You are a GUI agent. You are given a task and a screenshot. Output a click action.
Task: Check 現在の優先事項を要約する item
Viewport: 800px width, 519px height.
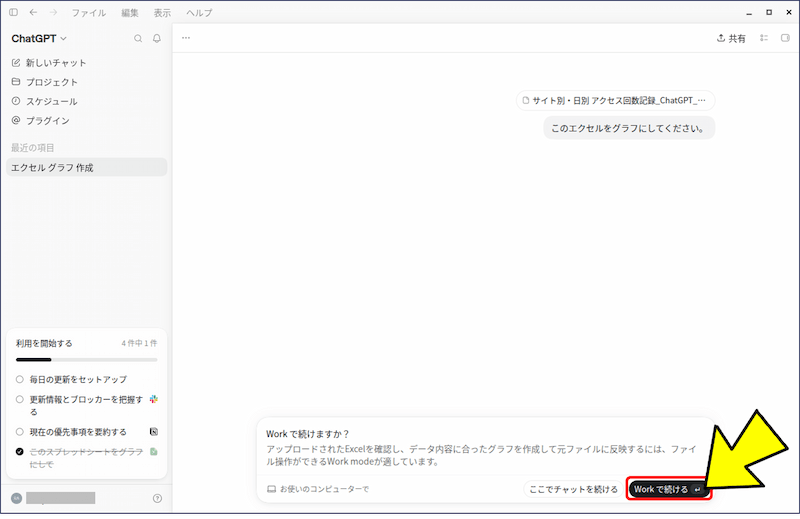(19, 432)
